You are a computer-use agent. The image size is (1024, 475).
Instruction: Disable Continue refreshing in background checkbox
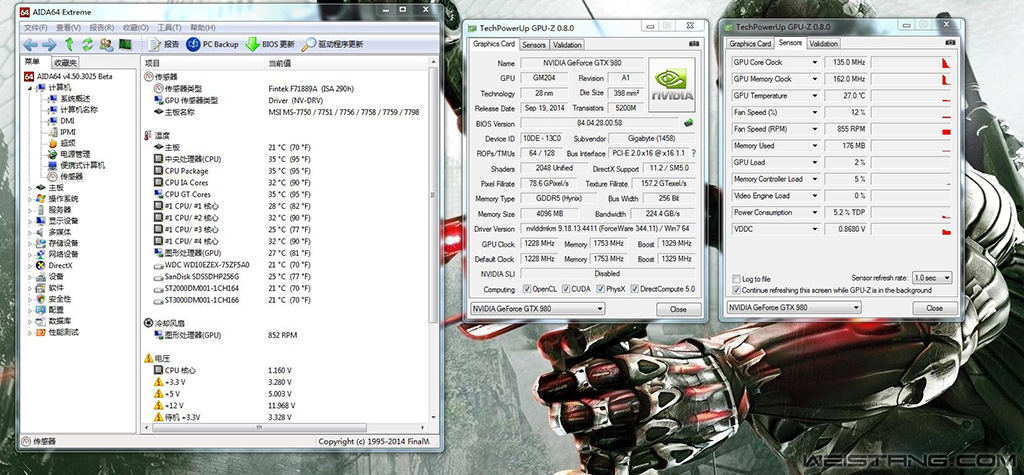point(737,290)
